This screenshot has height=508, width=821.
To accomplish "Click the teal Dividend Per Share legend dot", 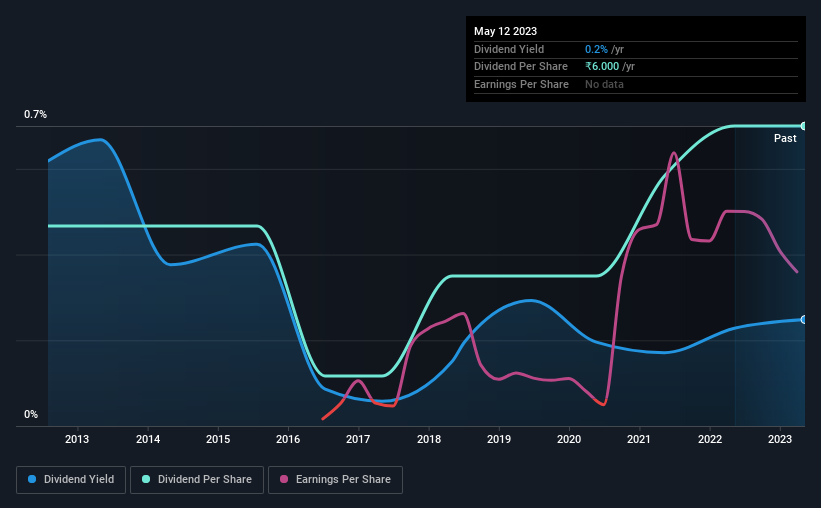I will click(x=146, y=479).
